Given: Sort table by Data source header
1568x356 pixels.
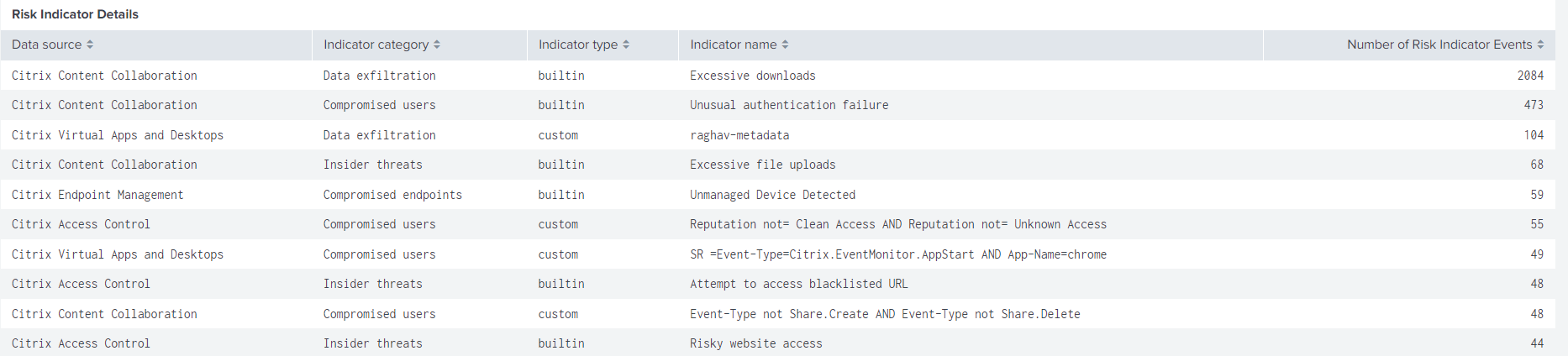Looking at the screenshot, I should [x=47, y=44].
